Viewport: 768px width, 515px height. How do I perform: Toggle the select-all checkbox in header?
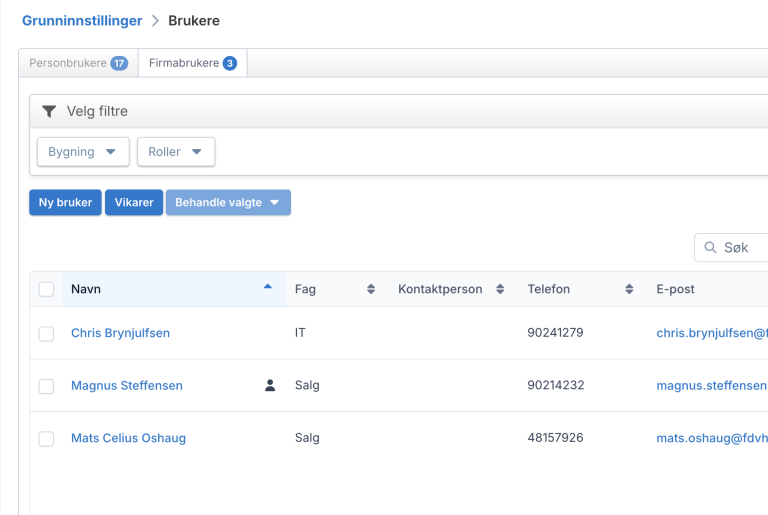47,289
